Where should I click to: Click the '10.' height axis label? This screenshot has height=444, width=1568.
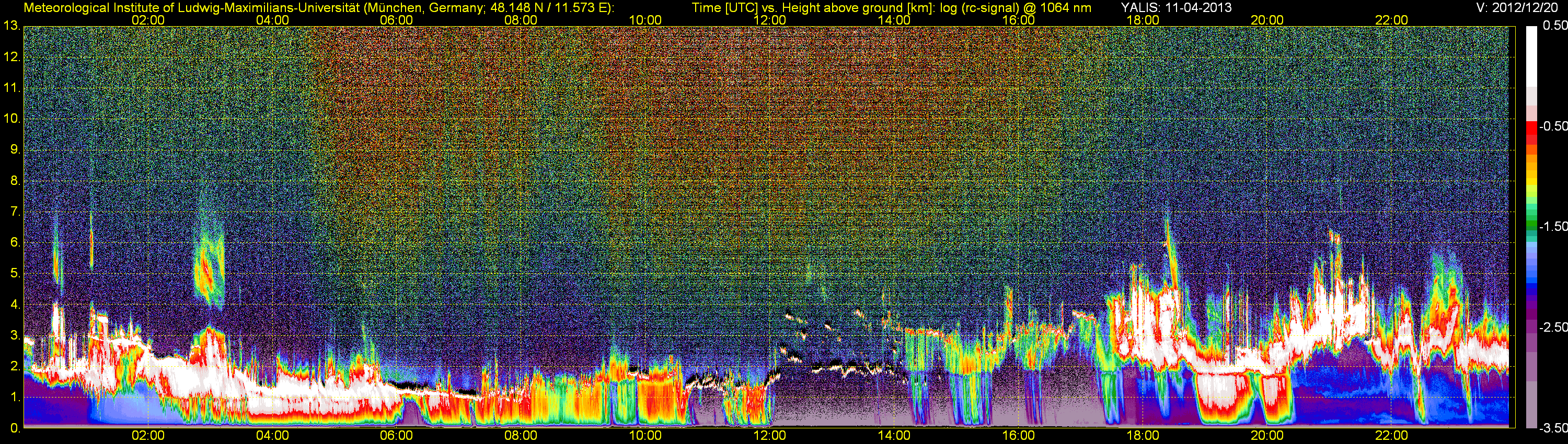pos(11,119)
